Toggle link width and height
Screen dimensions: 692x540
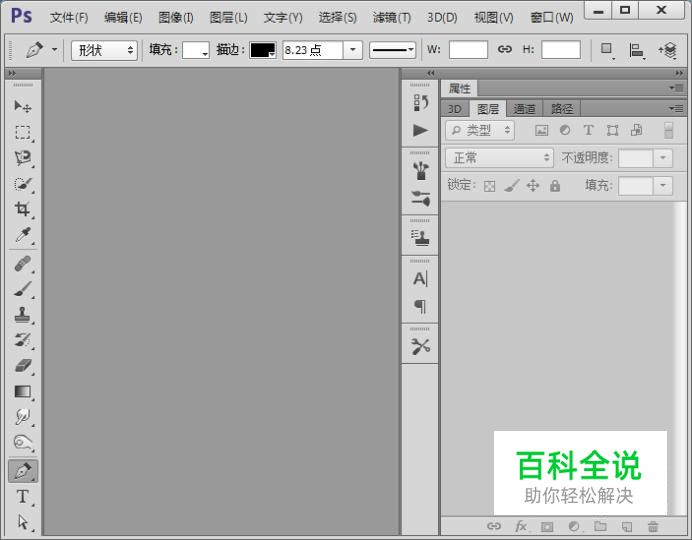tap(504, 49)
